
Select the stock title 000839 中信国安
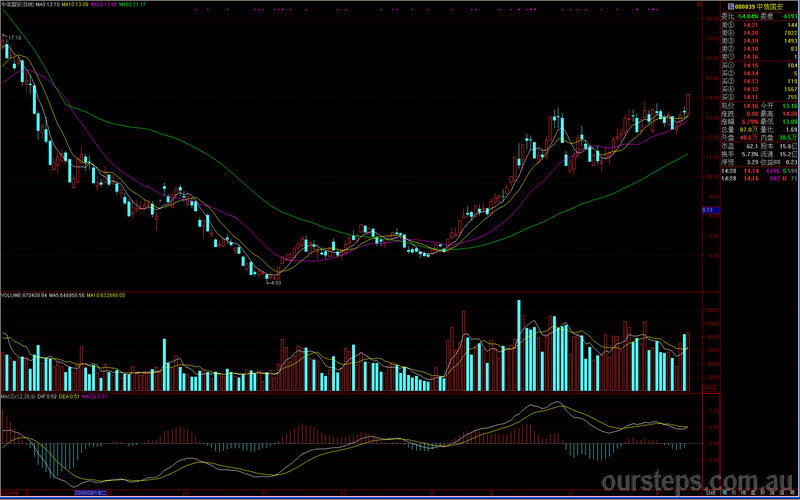(759, 7)
